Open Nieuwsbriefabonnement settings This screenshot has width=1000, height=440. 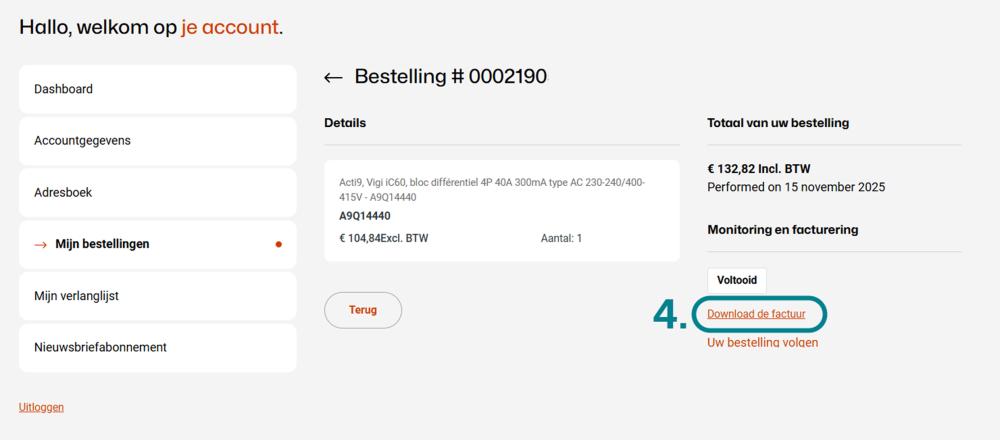[x=157, y=348]
